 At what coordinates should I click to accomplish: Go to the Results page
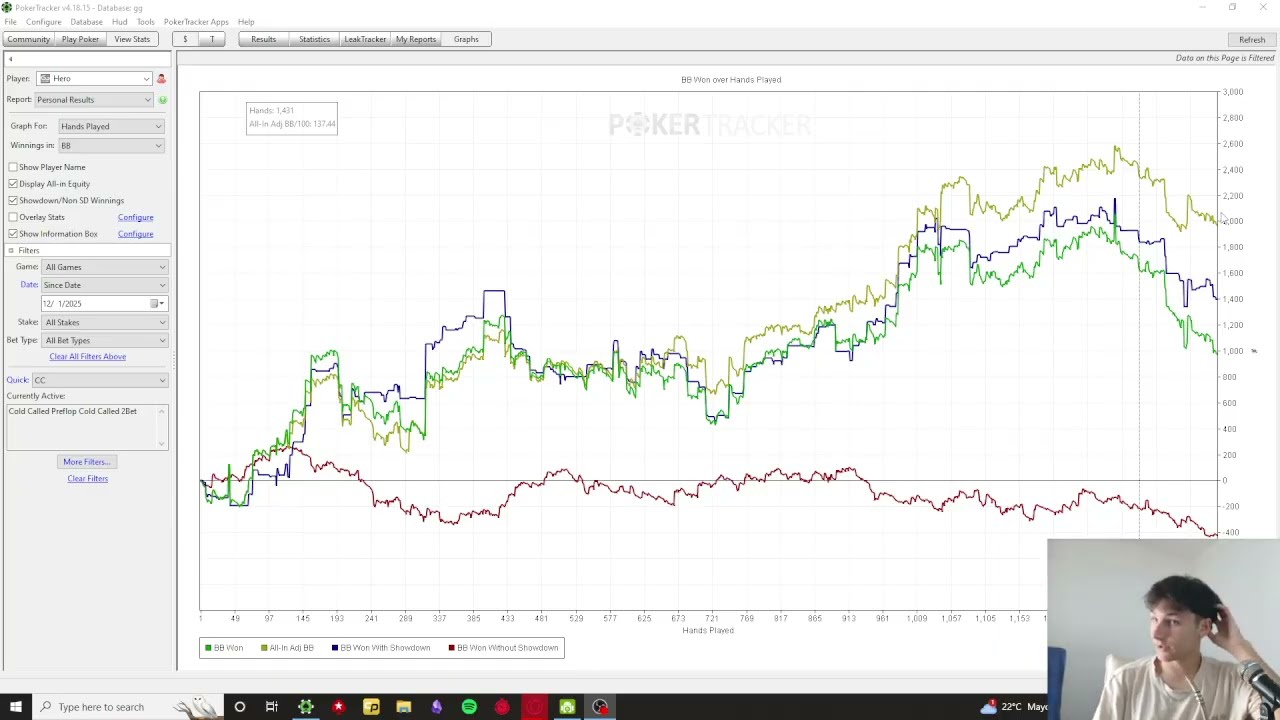[264, 39]
